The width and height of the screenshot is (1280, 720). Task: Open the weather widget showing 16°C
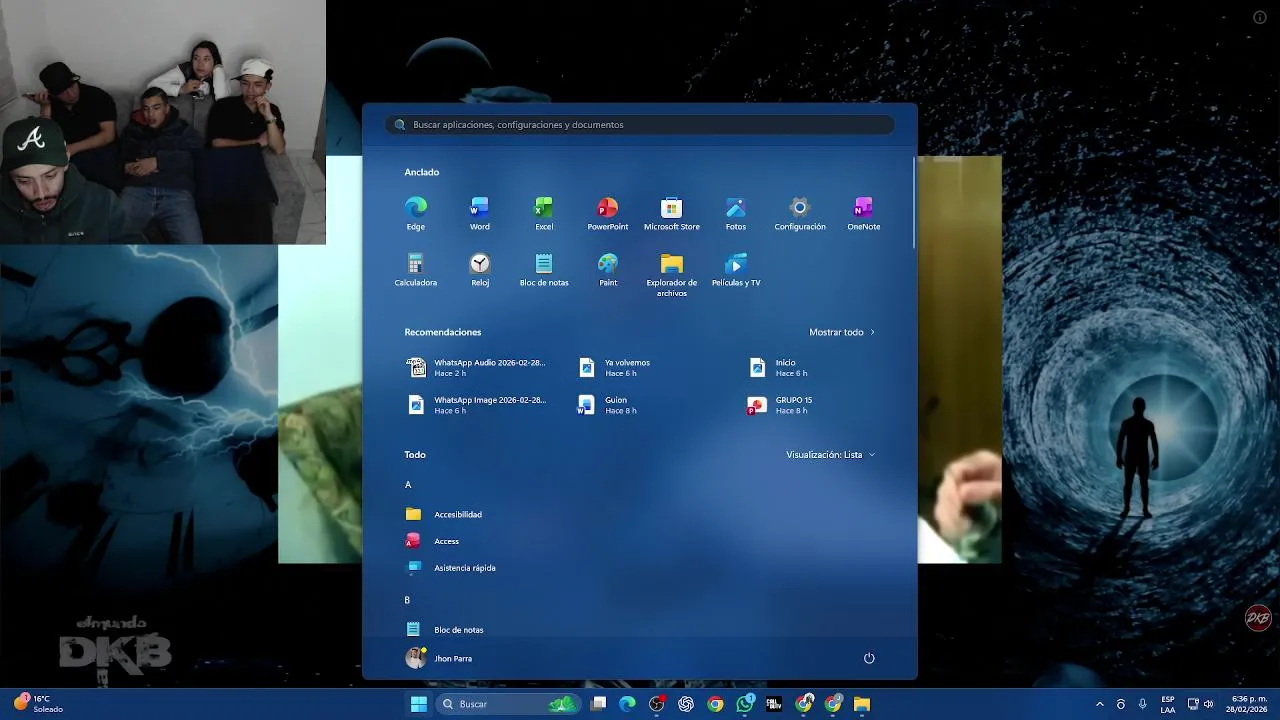38,704
